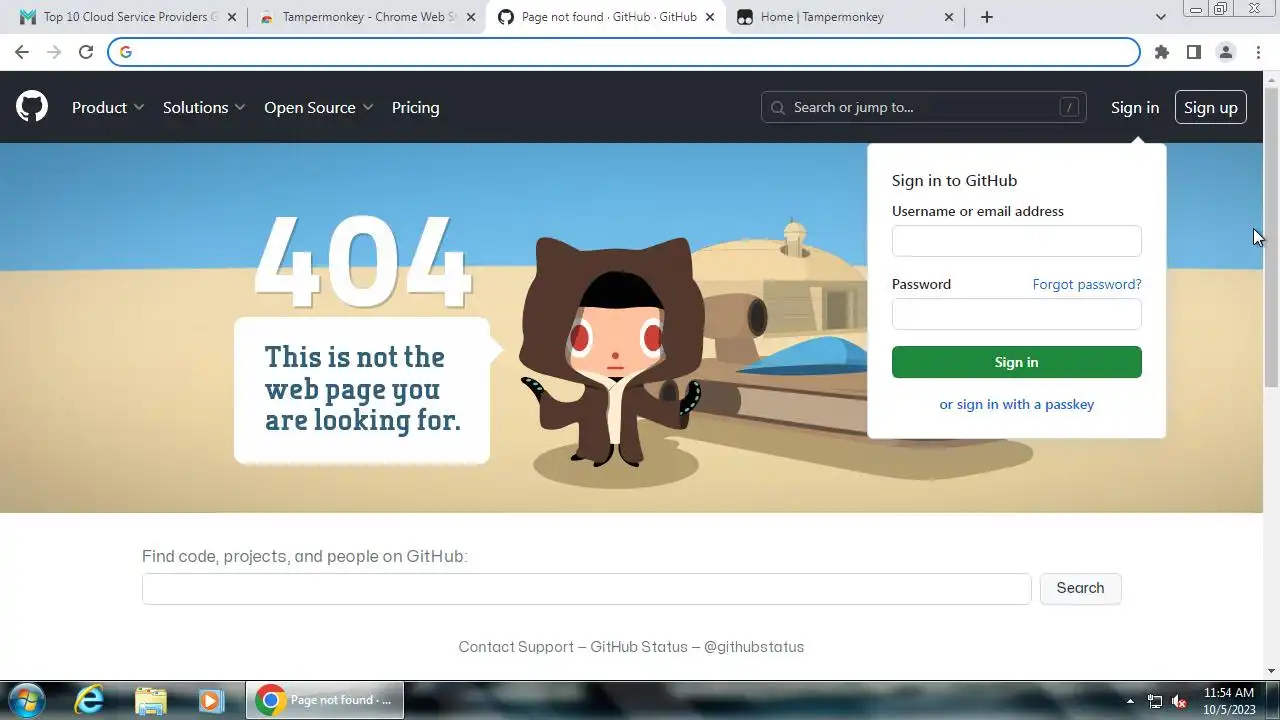Expand the Open Source menu

319,107
